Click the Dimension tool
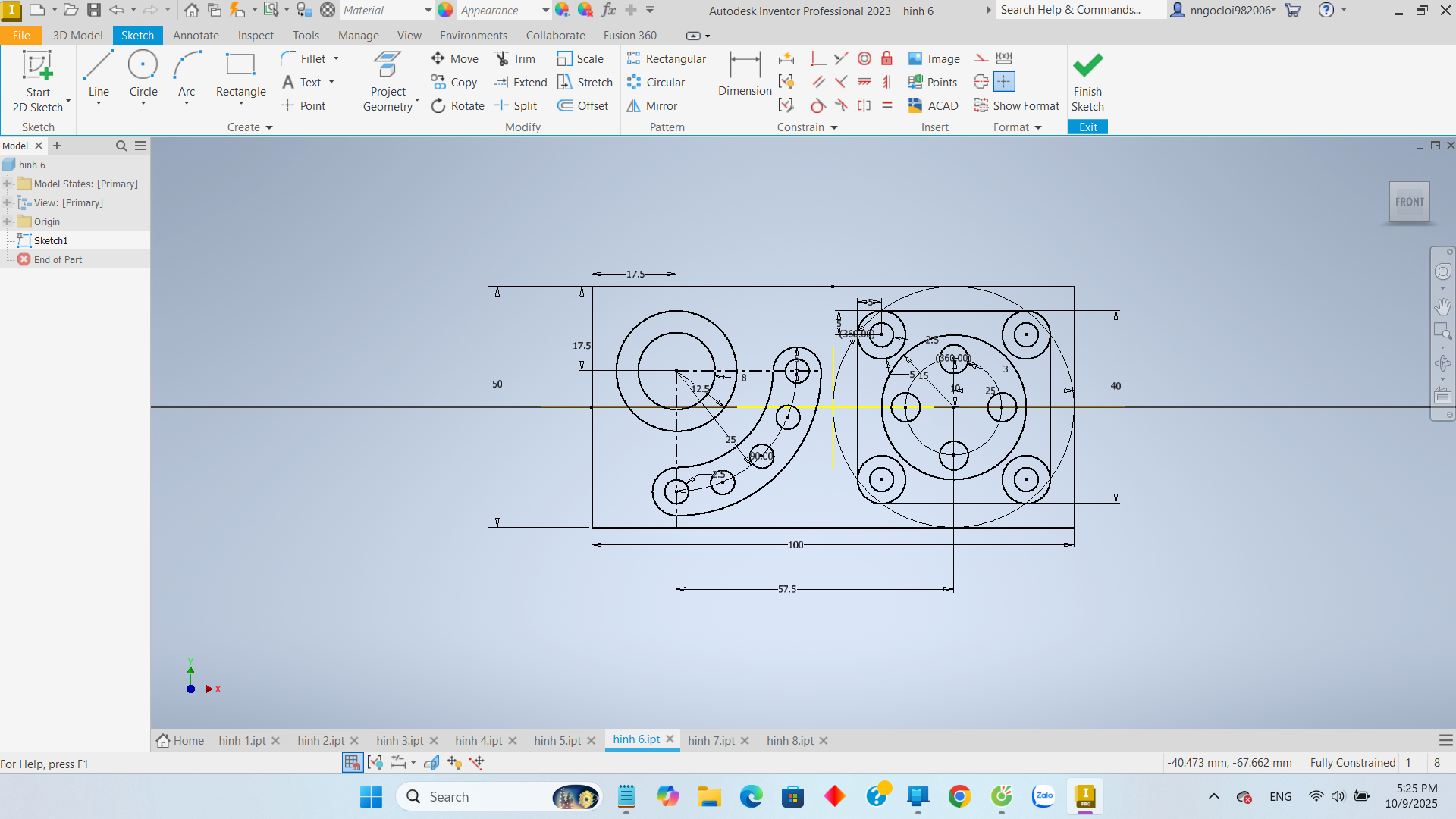The width and height of the screenshot is (1456, 819). (744, 74)
